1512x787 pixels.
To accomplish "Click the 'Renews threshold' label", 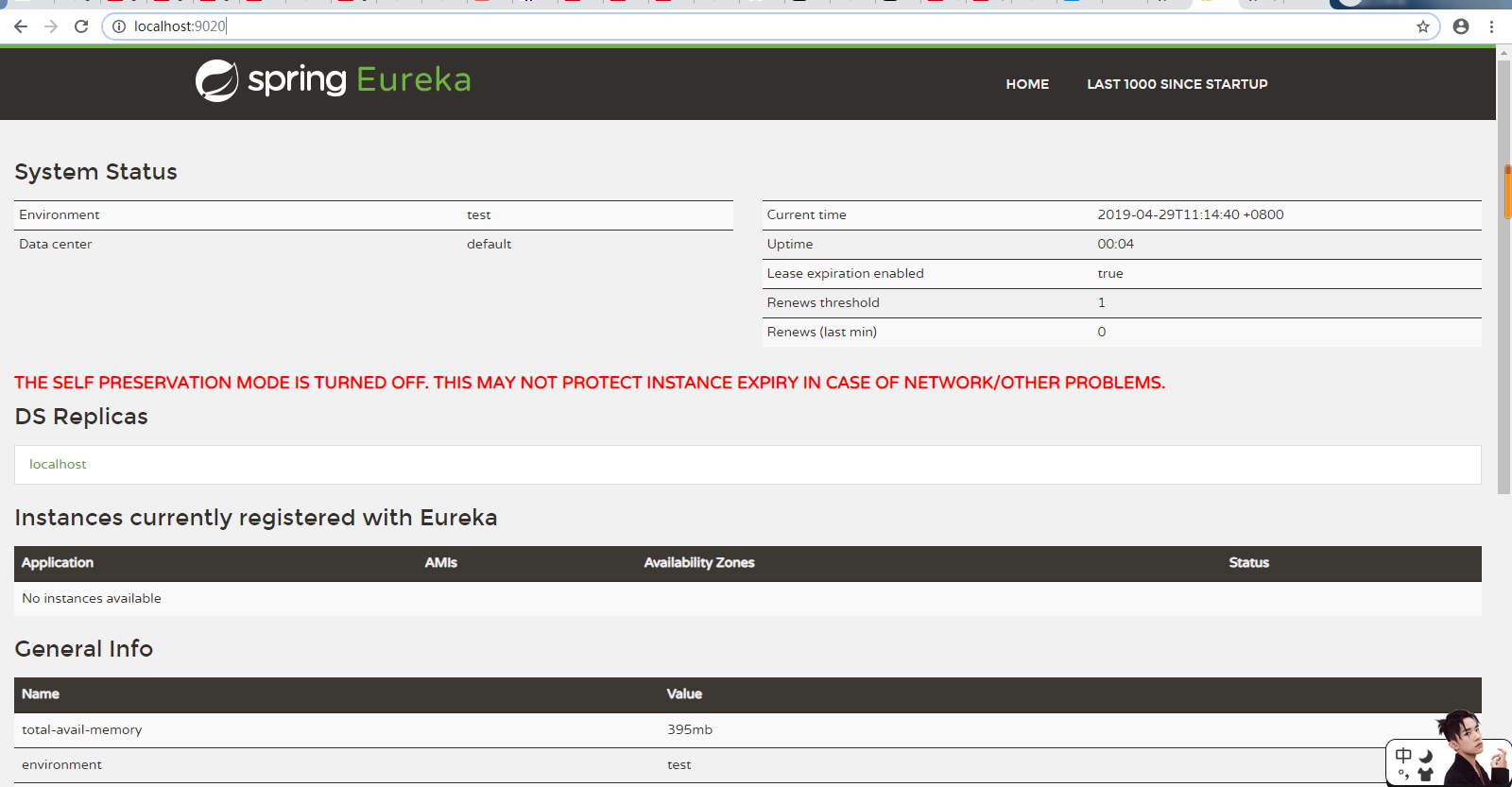I will [823, 302].
